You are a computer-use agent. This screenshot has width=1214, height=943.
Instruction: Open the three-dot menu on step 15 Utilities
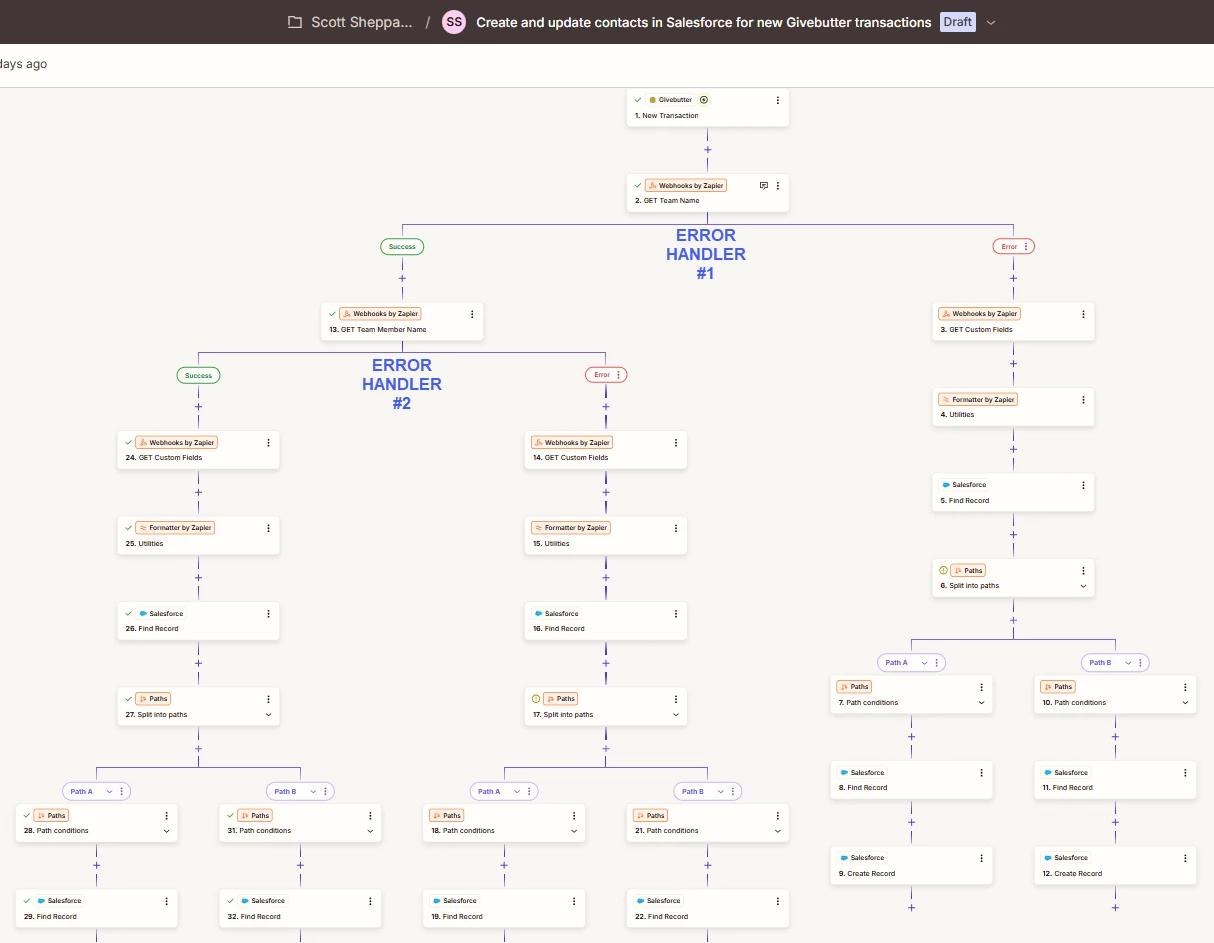[x=676, y=528]
